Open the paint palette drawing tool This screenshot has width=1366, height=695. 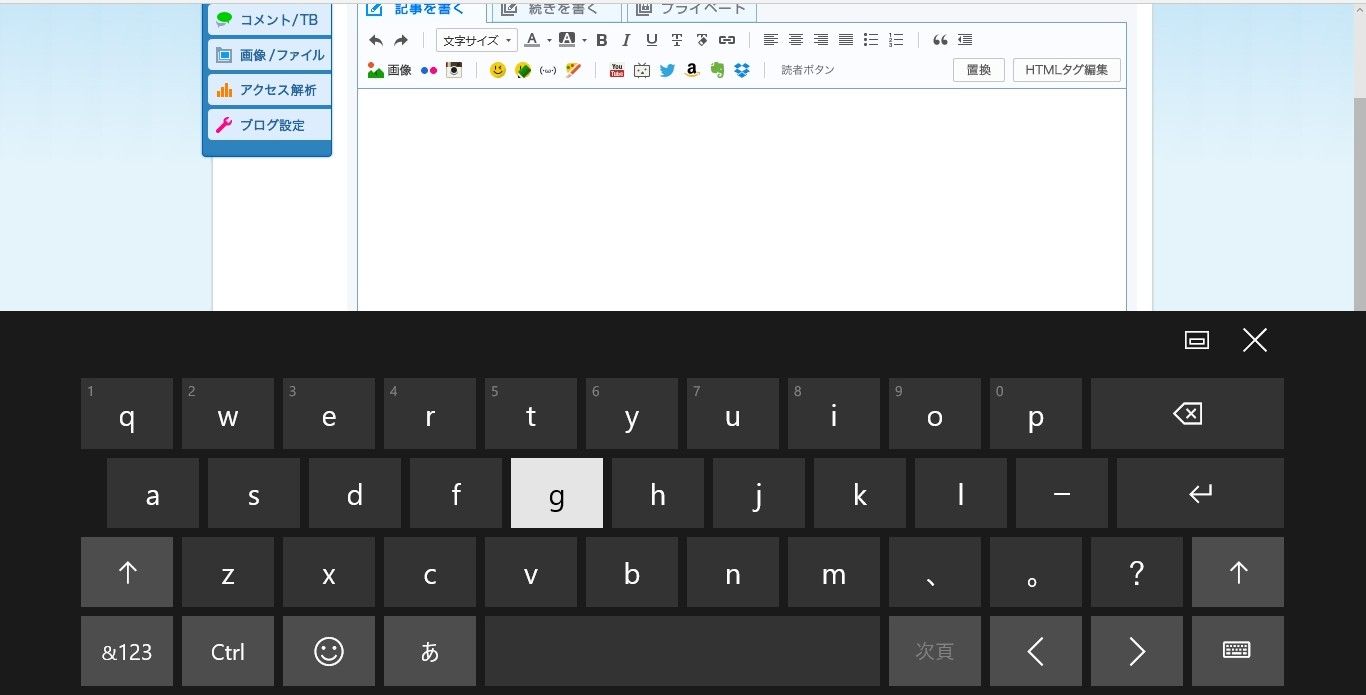click(x=573, y=70)
